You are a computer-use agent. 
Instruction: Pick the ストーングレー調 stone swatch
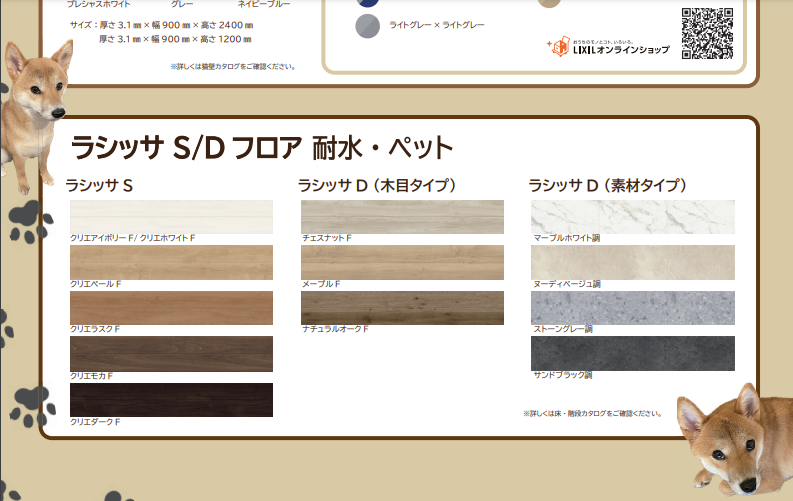633,307
